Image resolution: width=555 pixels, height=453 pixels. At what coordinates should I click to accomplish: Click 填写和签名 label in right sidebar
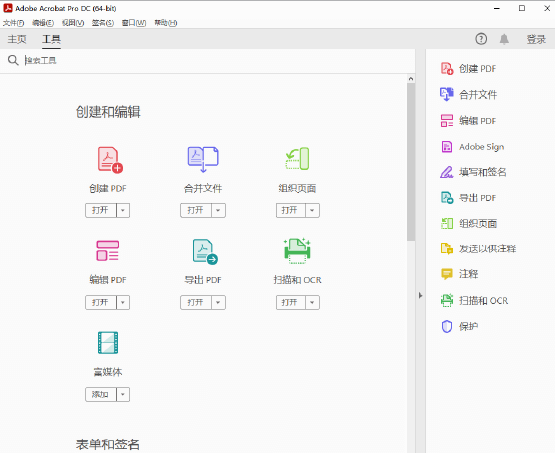click(482, 172)
